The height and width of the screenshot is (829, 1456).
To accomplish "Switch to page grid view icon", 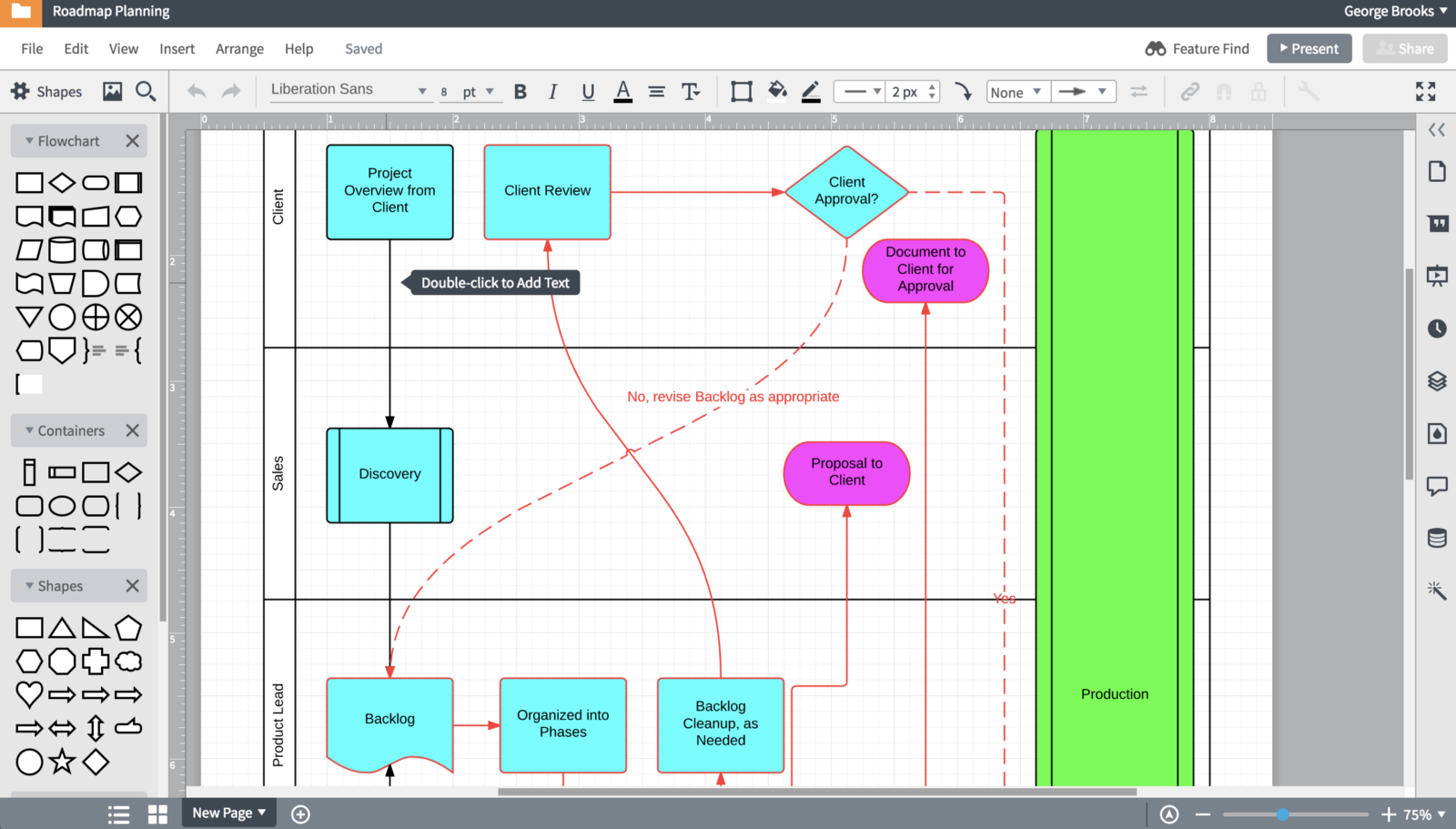I will pos(158,814).
